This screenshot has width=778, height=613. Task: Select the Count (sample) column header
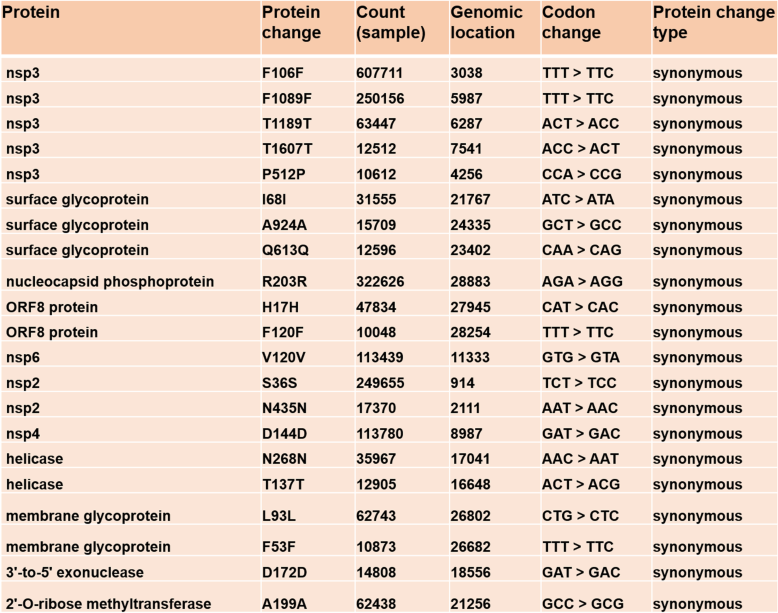(x=390, y=23)
